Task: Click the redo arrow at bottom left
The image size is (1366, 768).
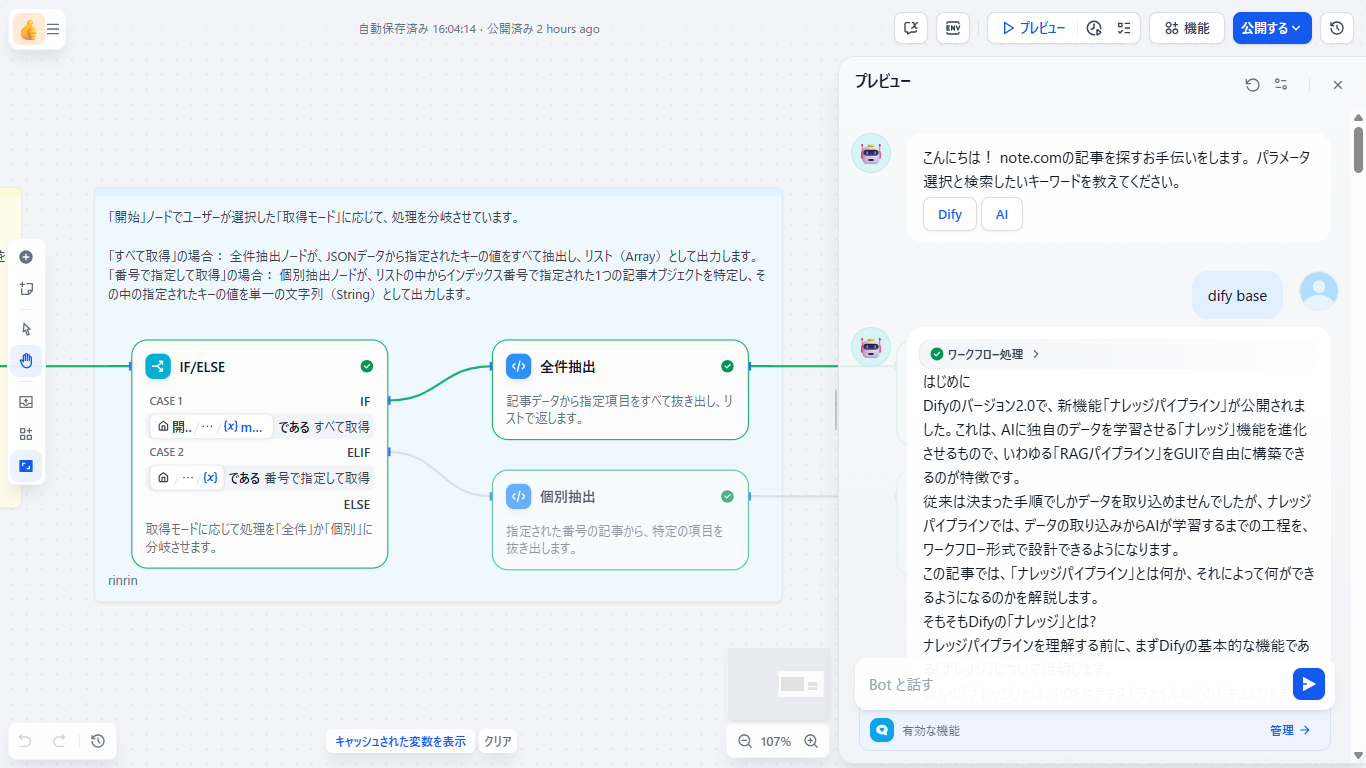Action: point(59,741)
